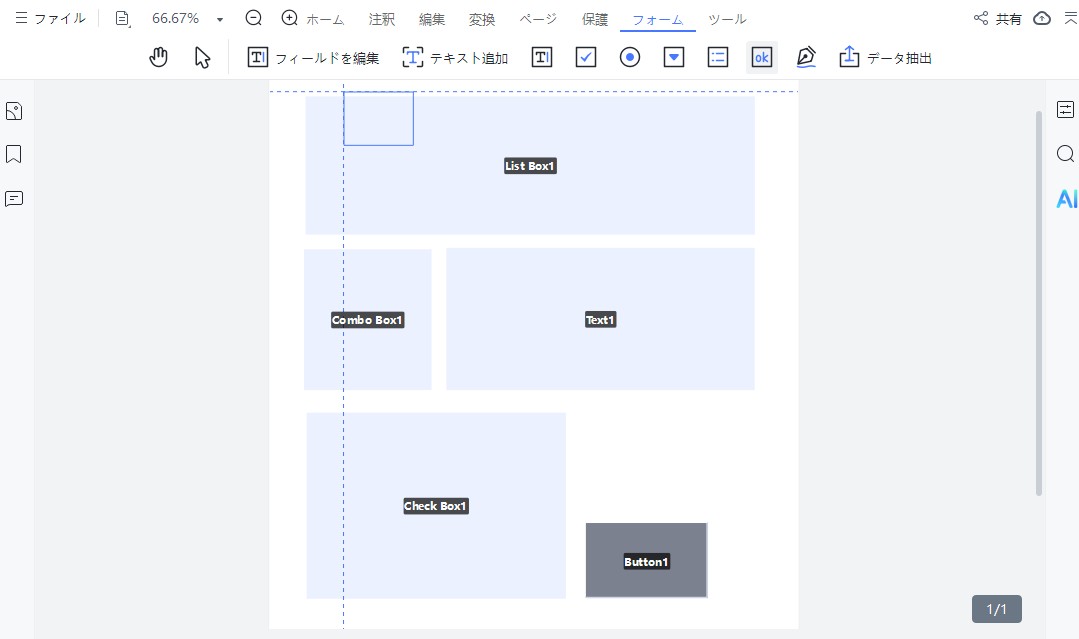Click the vertical scrollbar on the right
Viewport: 1079px width, 639px height.
1039,300
